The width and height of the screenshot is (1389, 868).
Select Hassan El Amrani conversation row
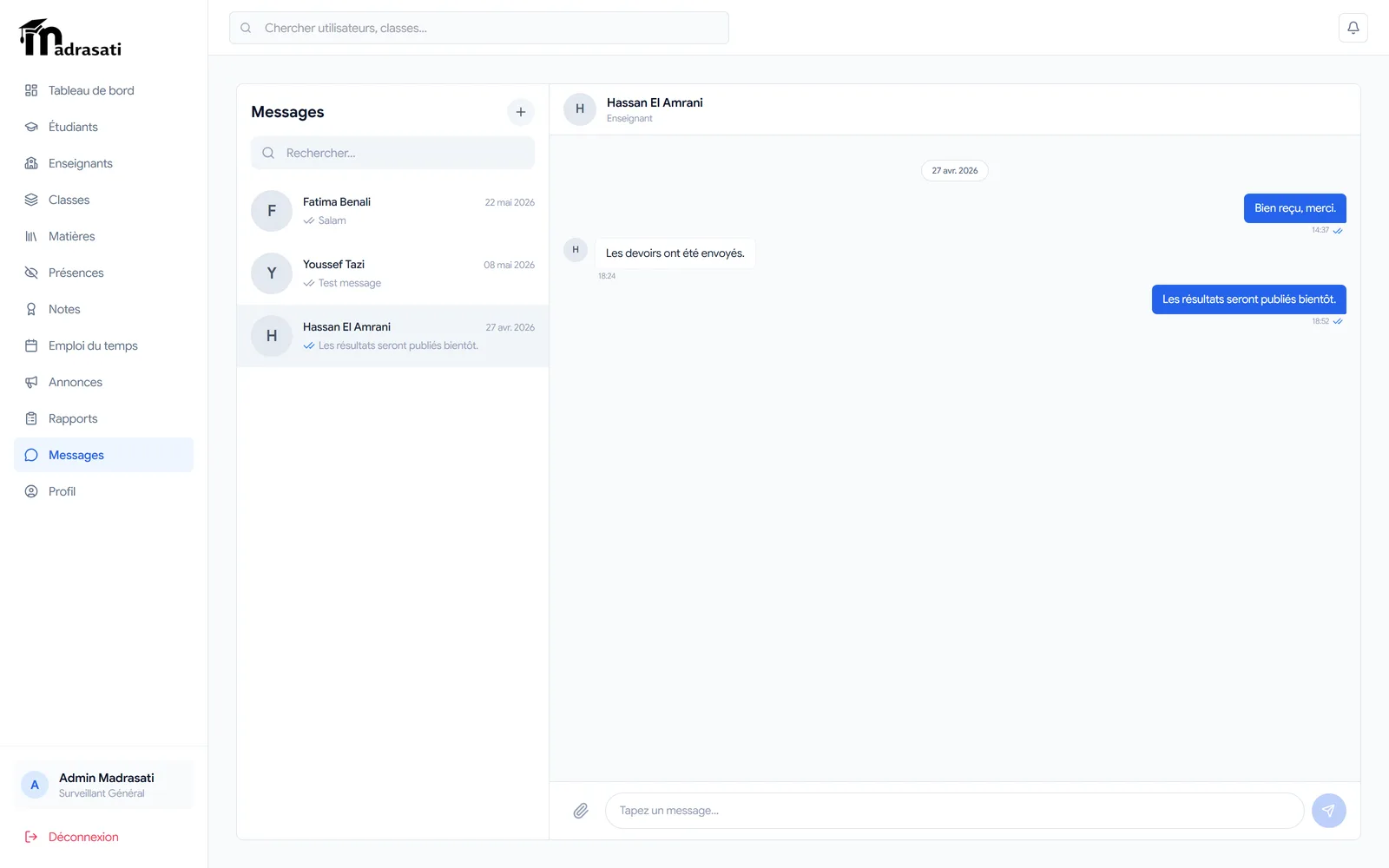click(x=392, y=336)
